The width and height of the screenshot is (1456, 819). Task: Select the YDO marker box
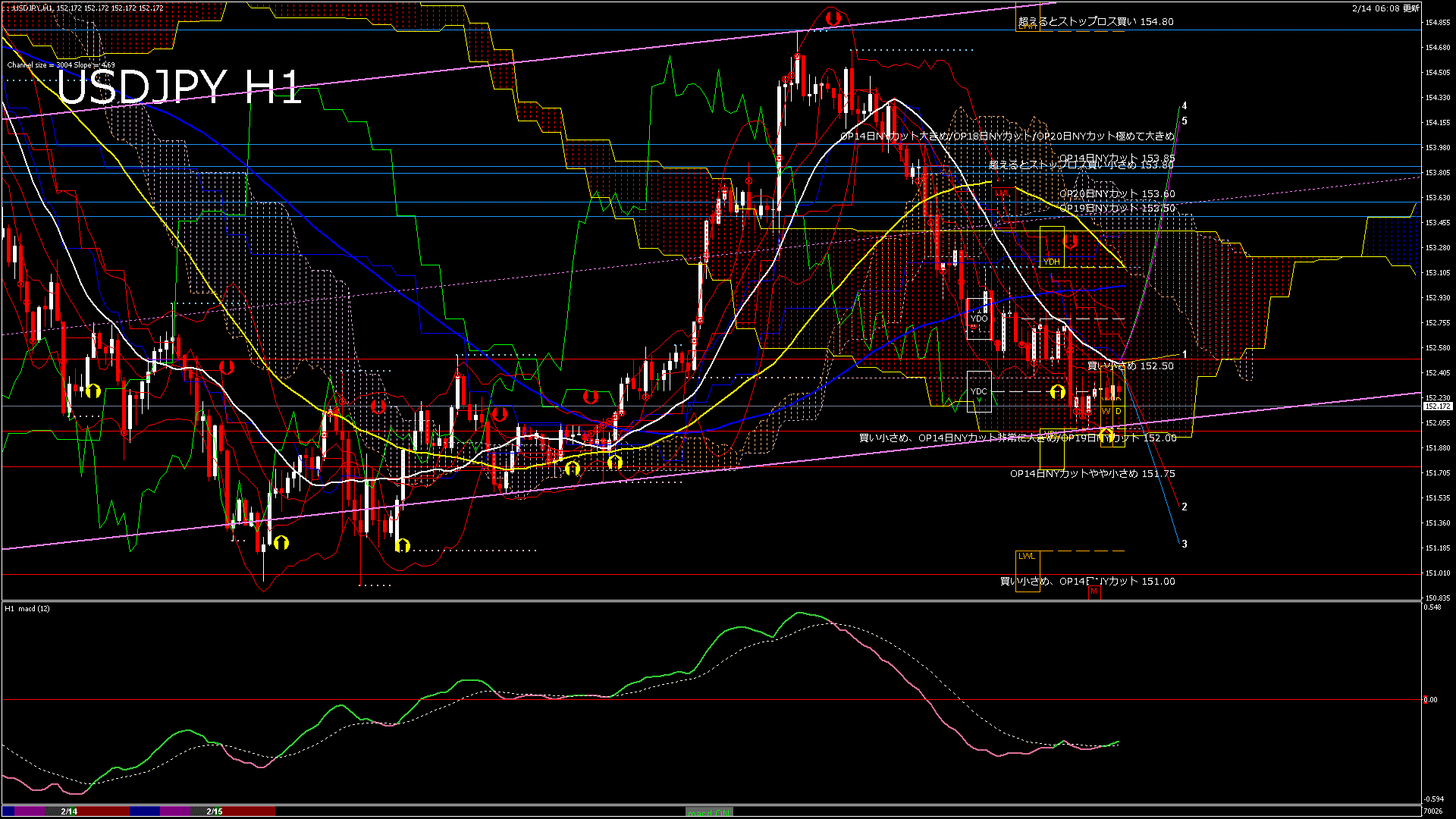(x=979, y=318)
